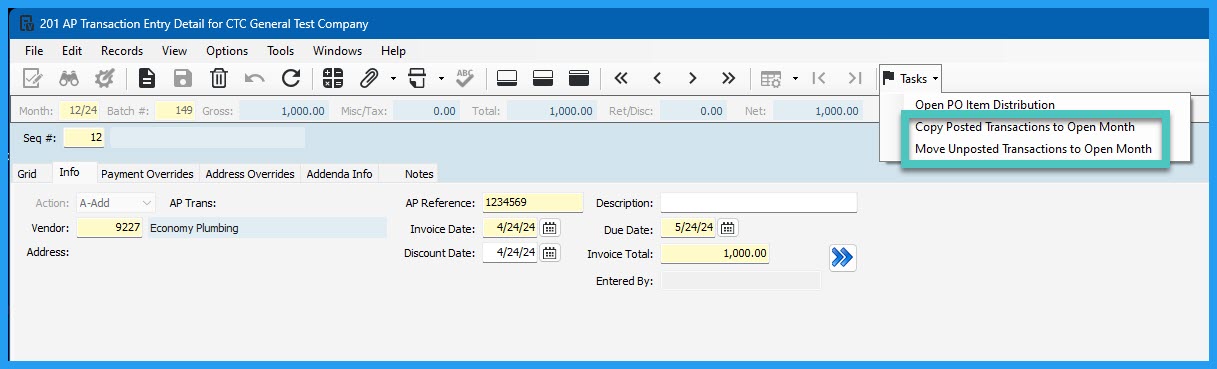Click the Economy Plumbing vendor name
This screenshot has height=369, width=1217.
coord(267,228)
